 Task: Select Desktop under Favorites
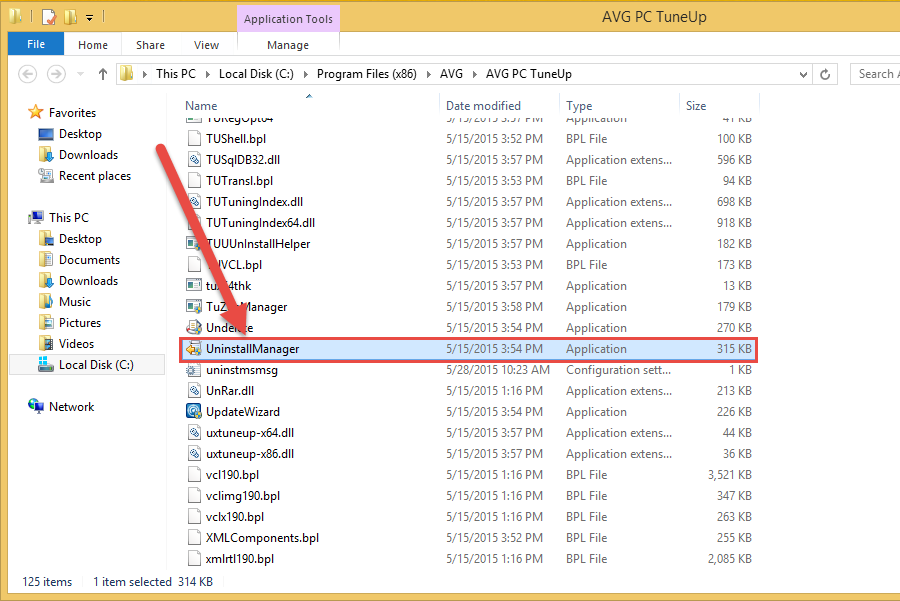[x=80, y=134]
